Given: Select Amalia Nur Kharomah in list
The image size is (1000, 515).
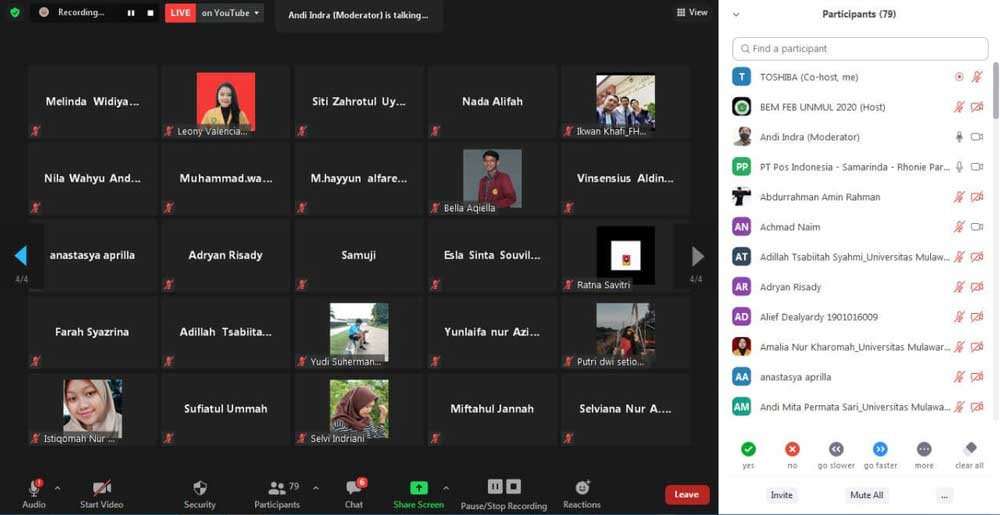Looking at the screenshot, I should [x=860, y=347].
